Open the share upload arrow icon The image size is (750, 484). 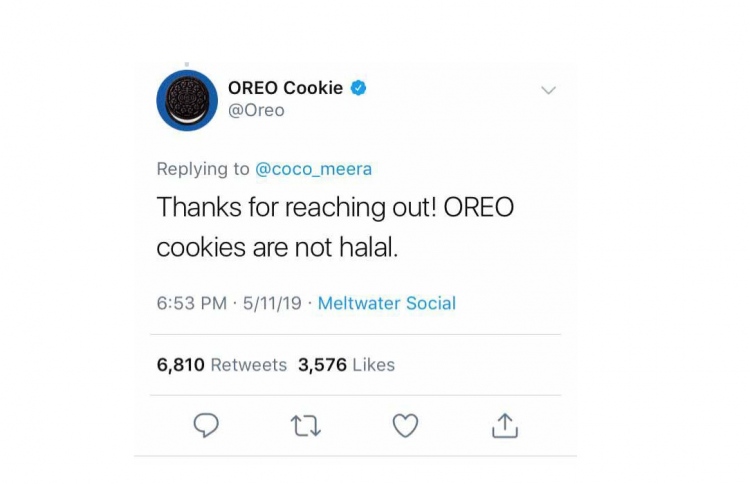pyautogui.click(x=505, y=425)
